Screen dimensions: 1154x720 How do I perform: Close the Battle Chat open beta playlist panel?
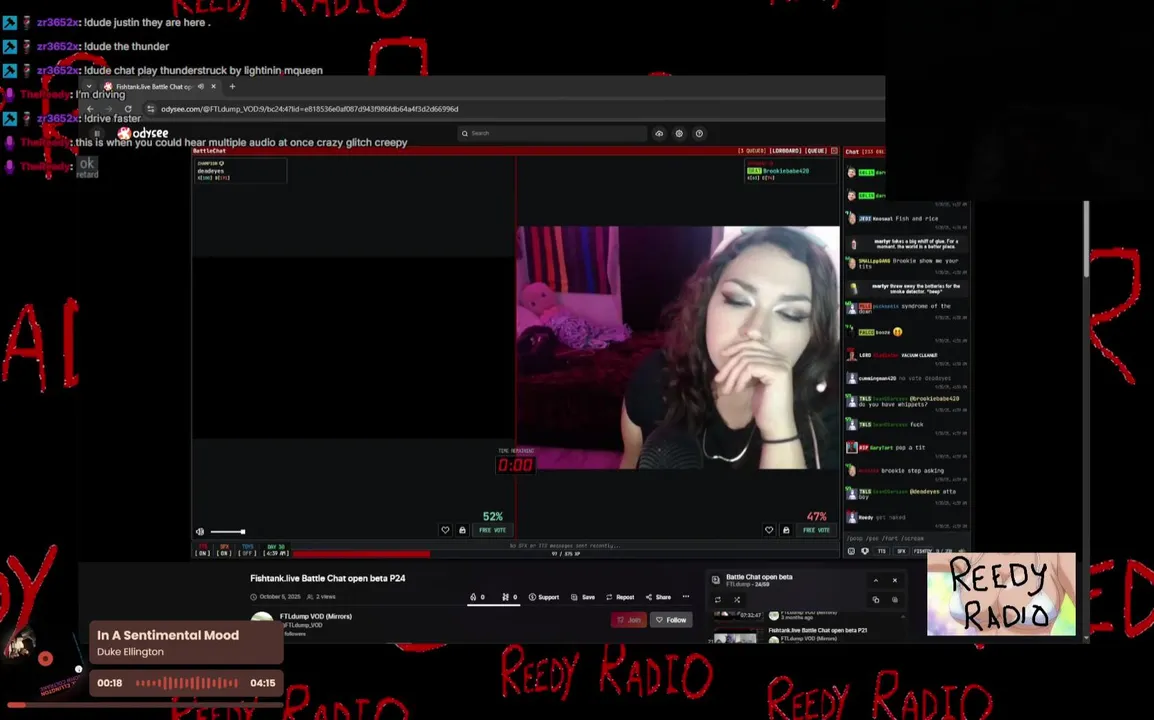click(895, 580)
